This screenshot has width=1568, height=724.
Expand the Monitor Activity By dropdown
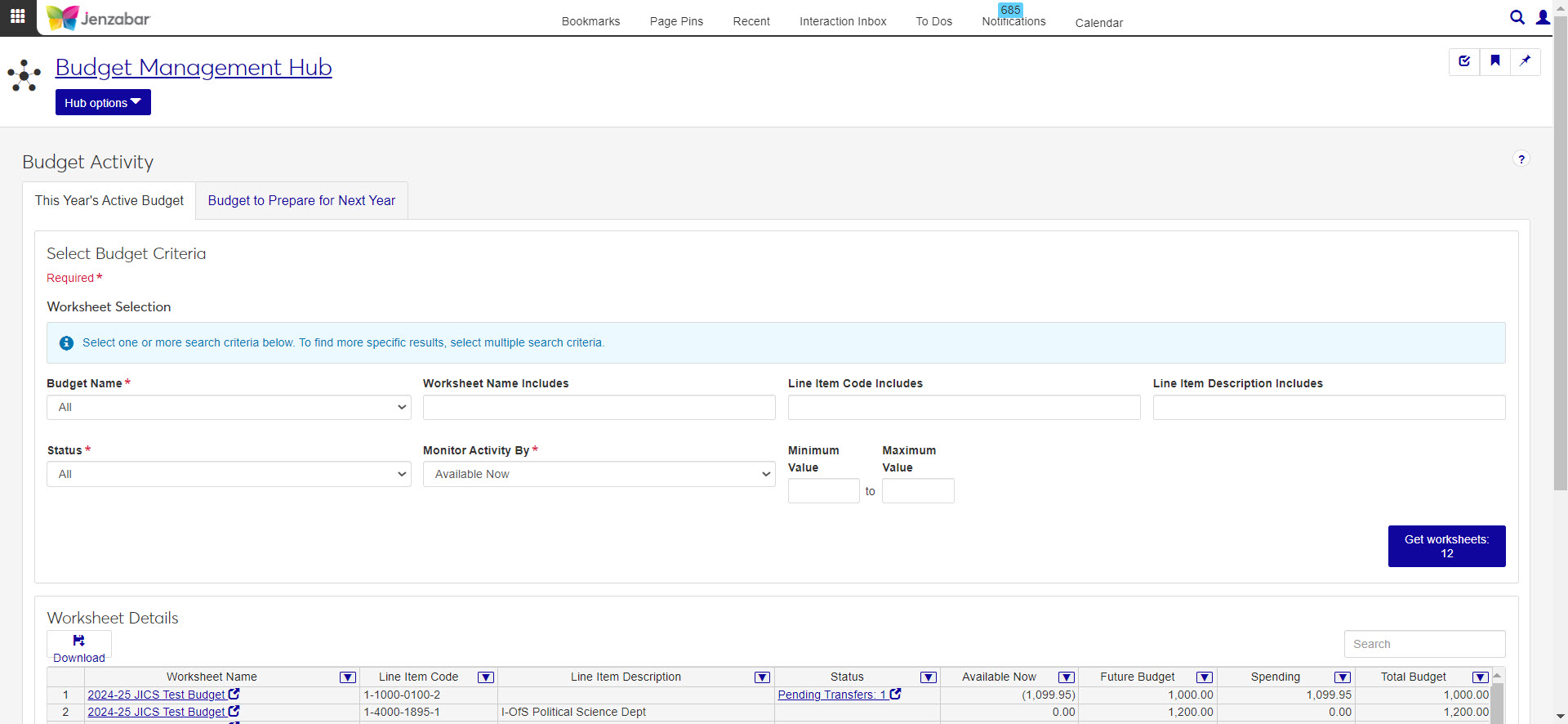[599, 475]
